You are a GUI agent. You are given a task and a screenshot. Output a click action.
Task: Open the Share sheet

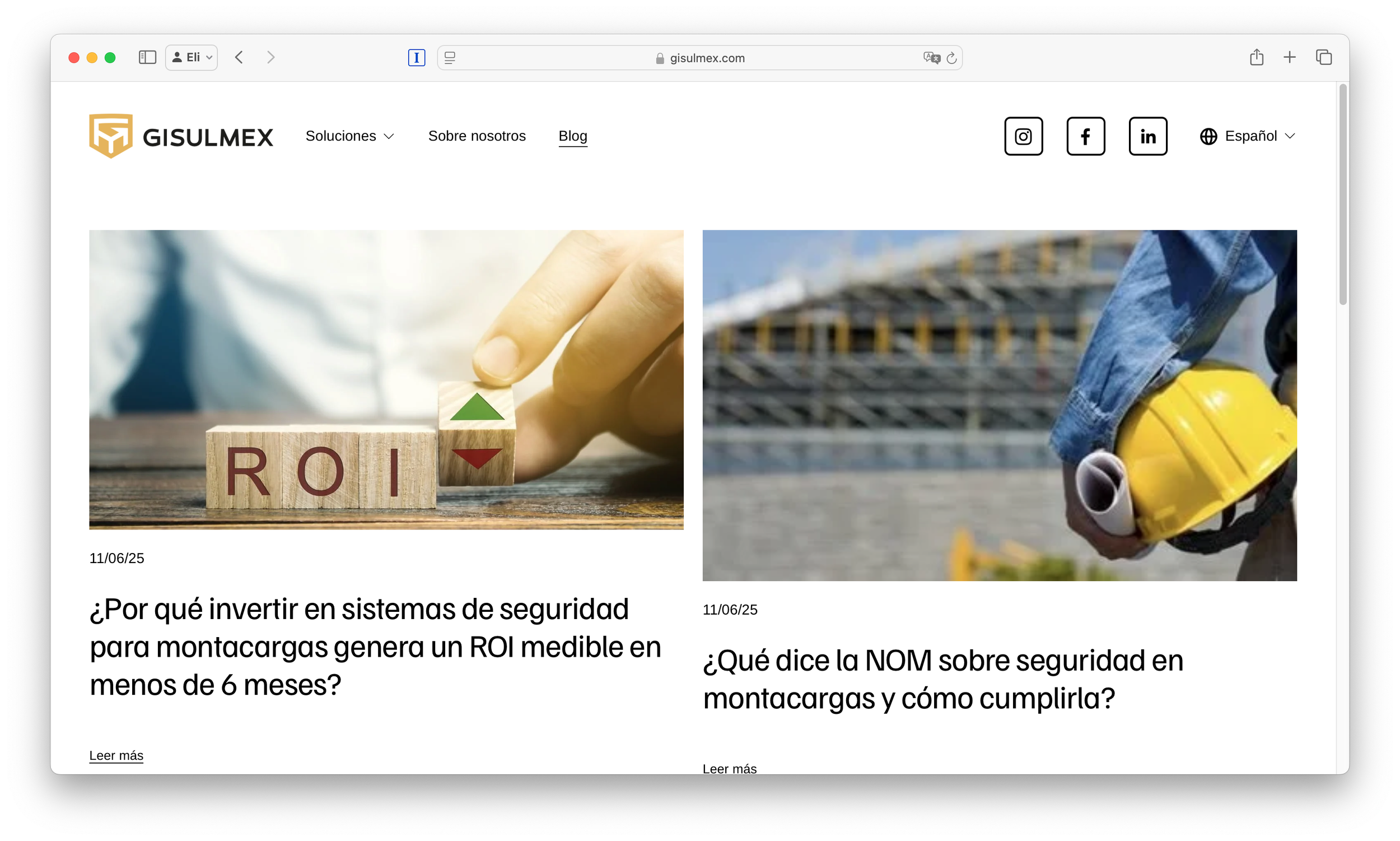[x=1256, y=57]
